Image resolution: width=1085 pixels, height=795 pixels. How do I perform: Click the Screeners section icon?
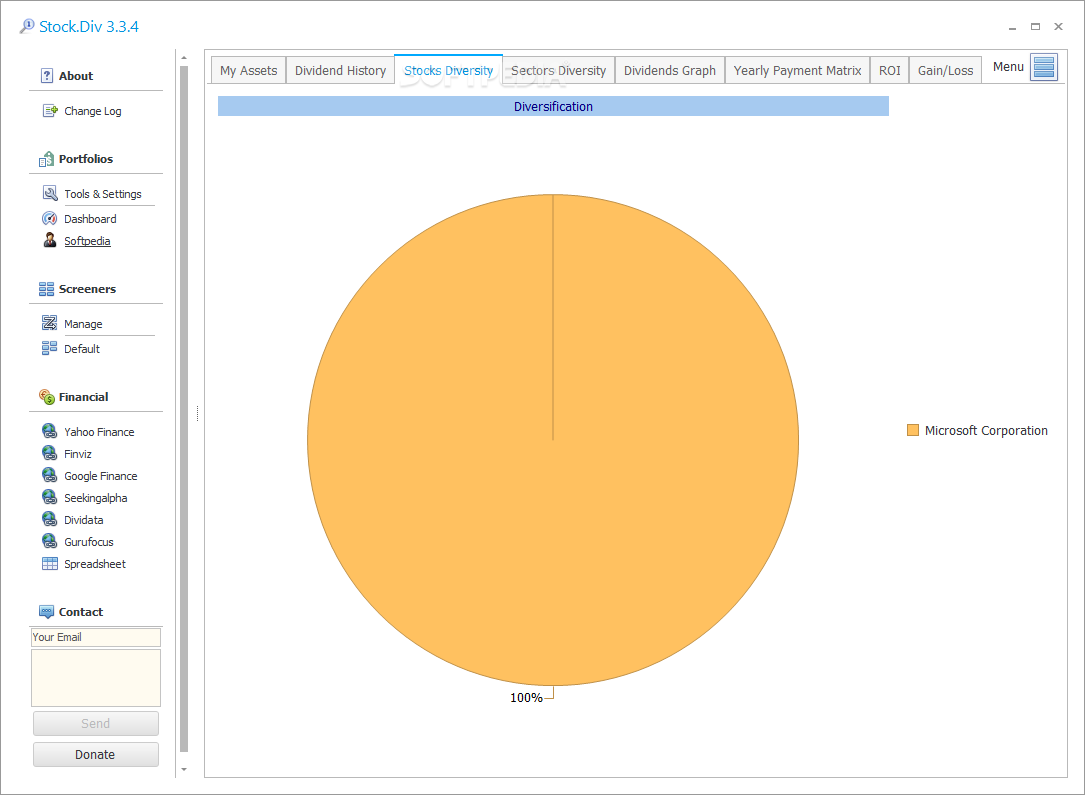coord(46,289)
